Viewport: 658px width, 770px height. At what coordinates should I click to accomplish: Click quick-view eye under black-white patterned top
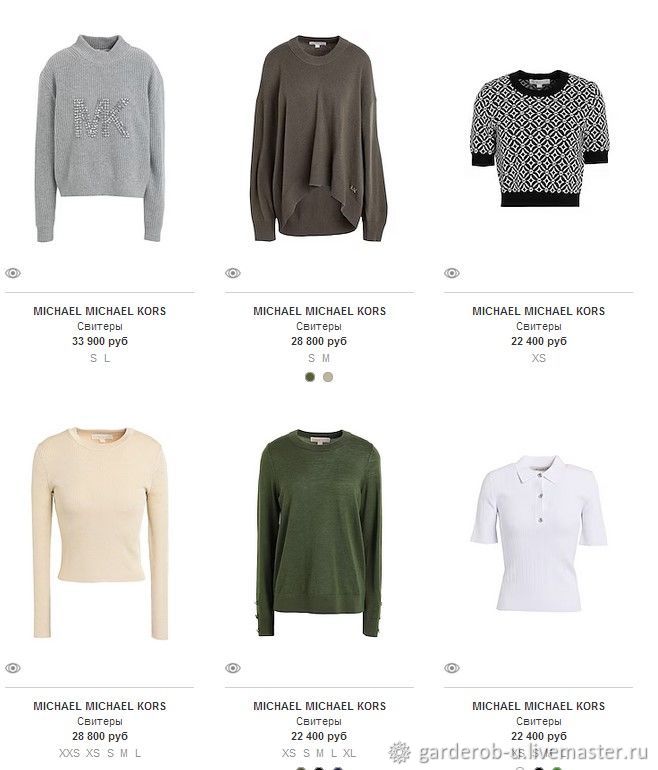pyautogui.click(x=452, y=273)
